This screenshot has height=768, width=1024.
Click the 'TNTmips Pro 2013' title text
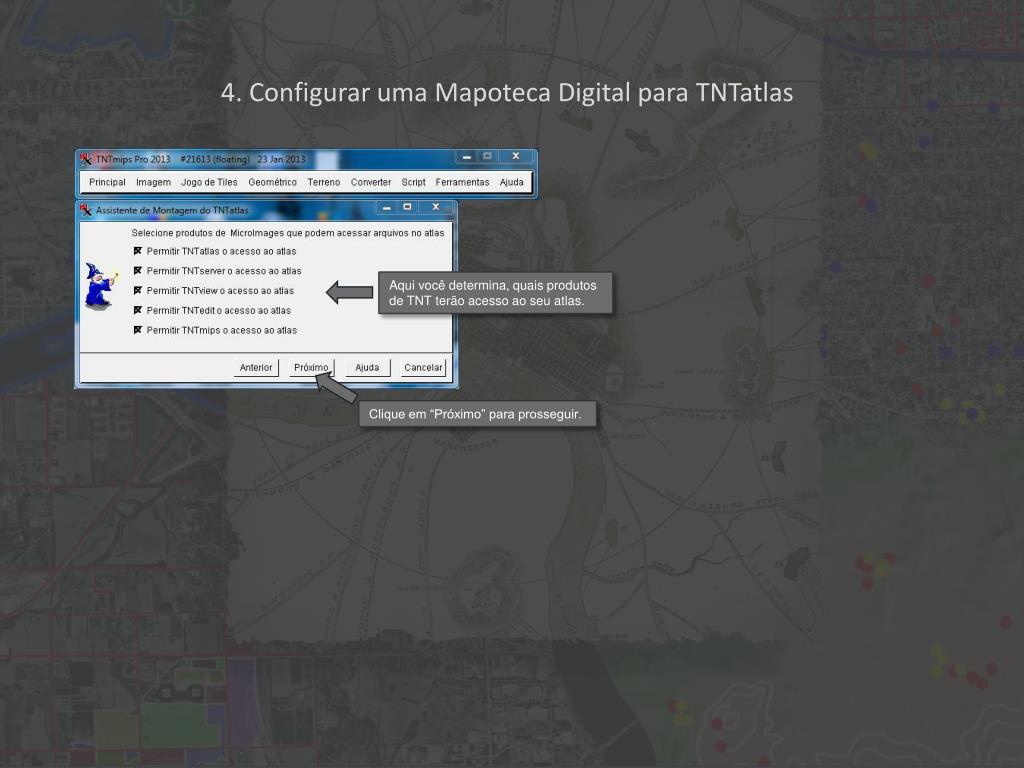click(133, 159)
